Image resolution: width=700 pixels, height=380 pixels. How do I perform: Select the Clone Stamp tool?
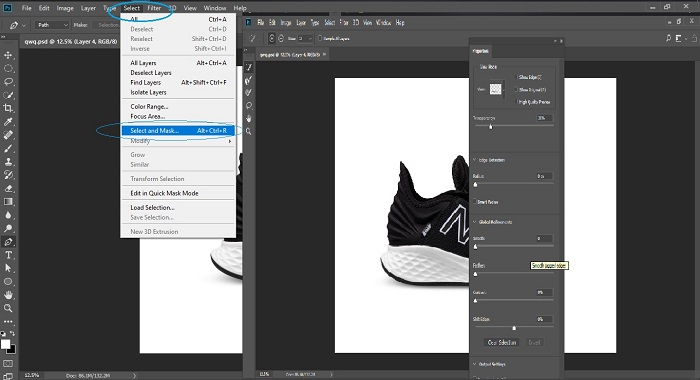coord(8,162)
